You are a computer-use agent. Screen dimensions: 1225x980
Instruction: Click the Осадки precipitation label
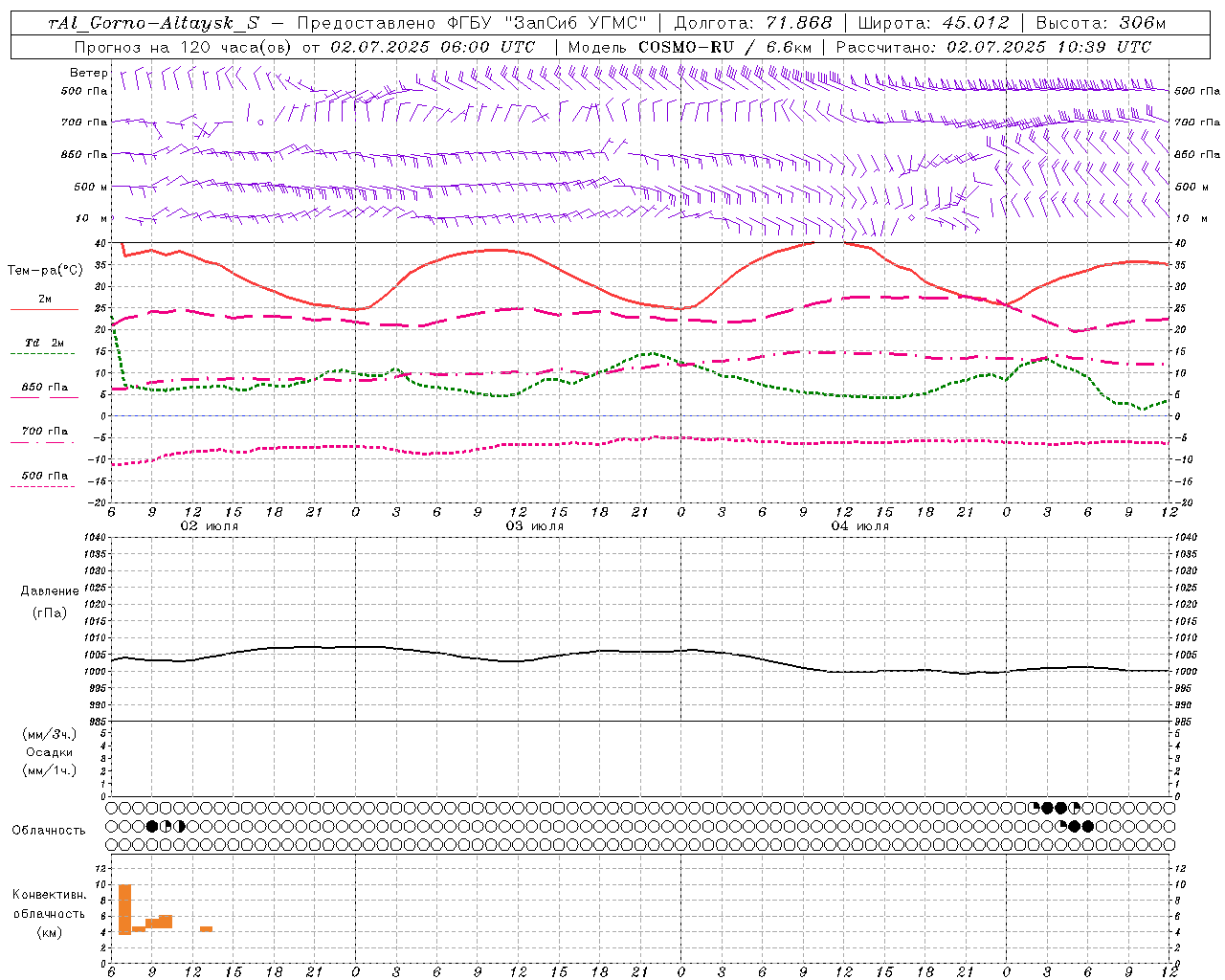tap(50, 752)
